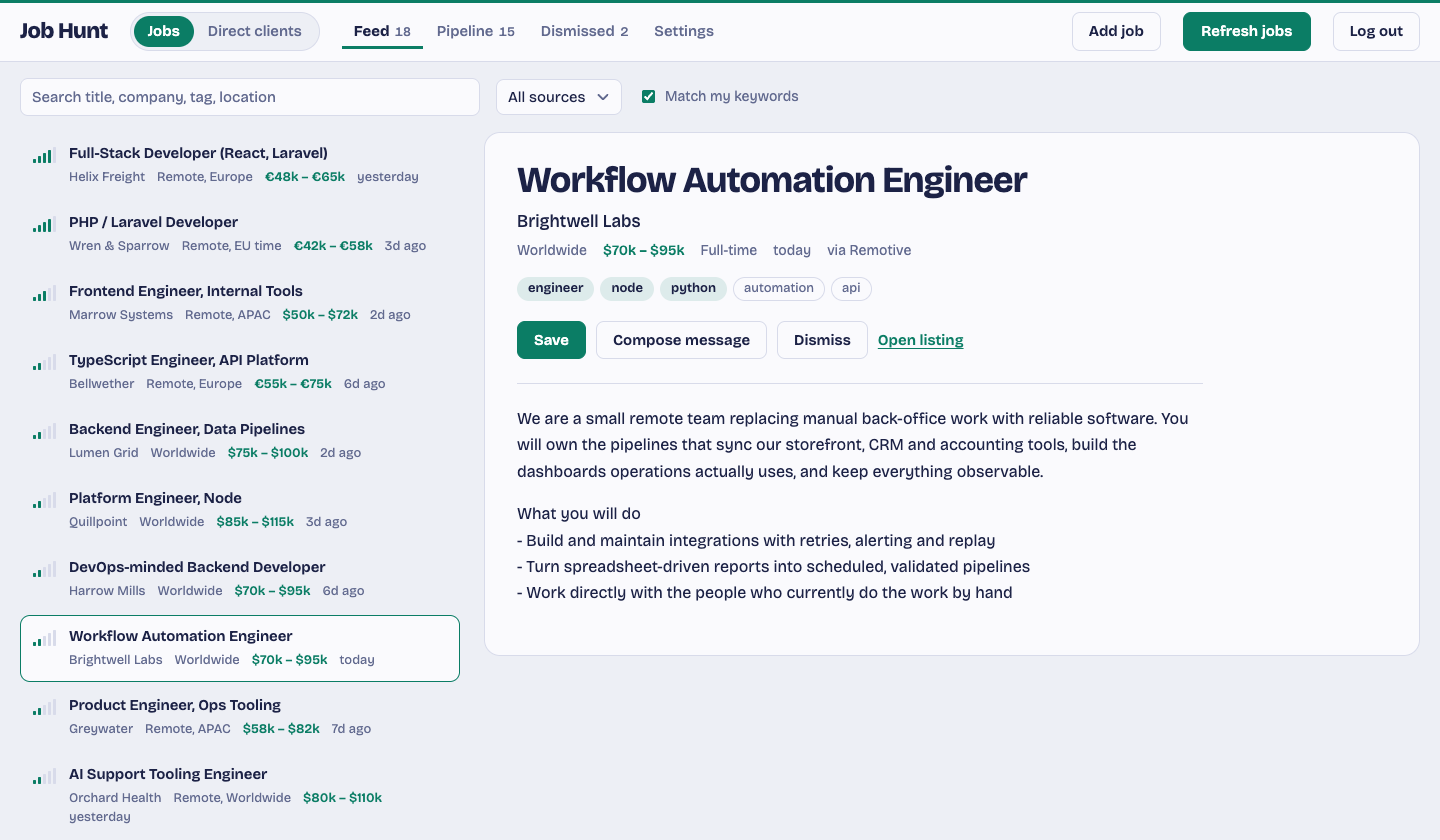Click the via Remotive source text

click(869, 250)
